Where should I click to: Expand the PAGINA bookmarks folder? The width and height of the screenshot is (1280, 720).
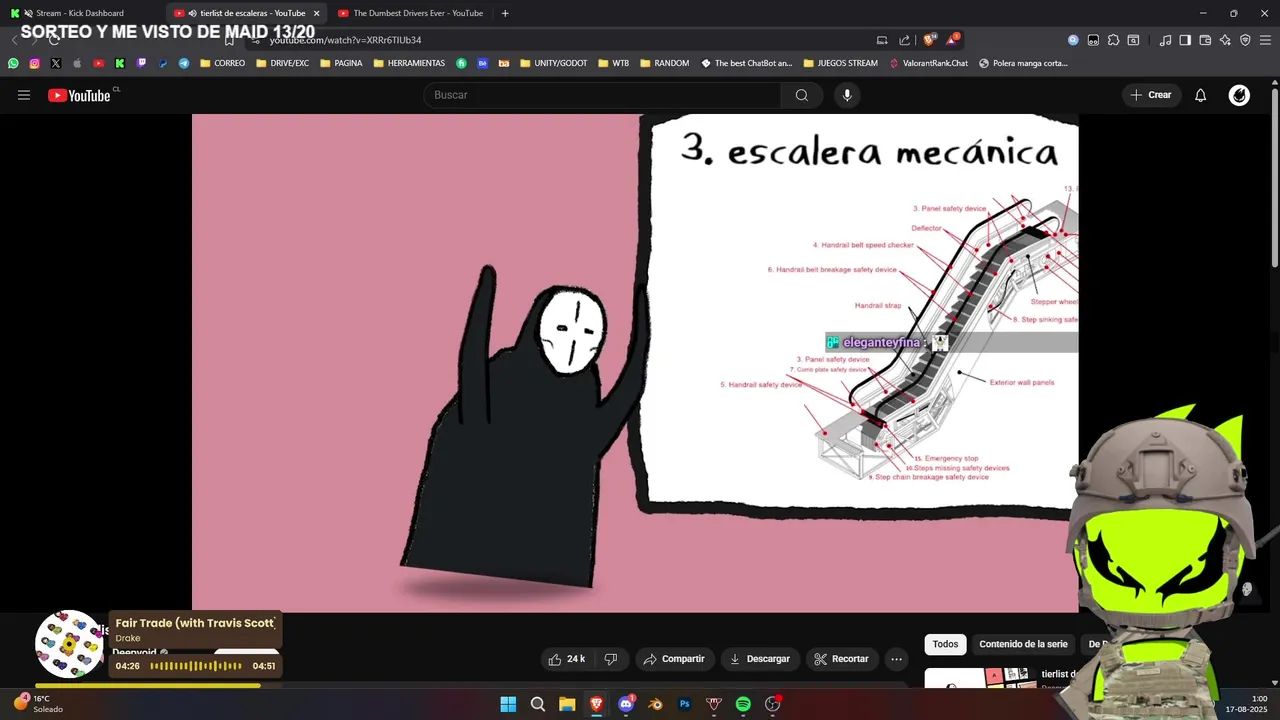341,63
